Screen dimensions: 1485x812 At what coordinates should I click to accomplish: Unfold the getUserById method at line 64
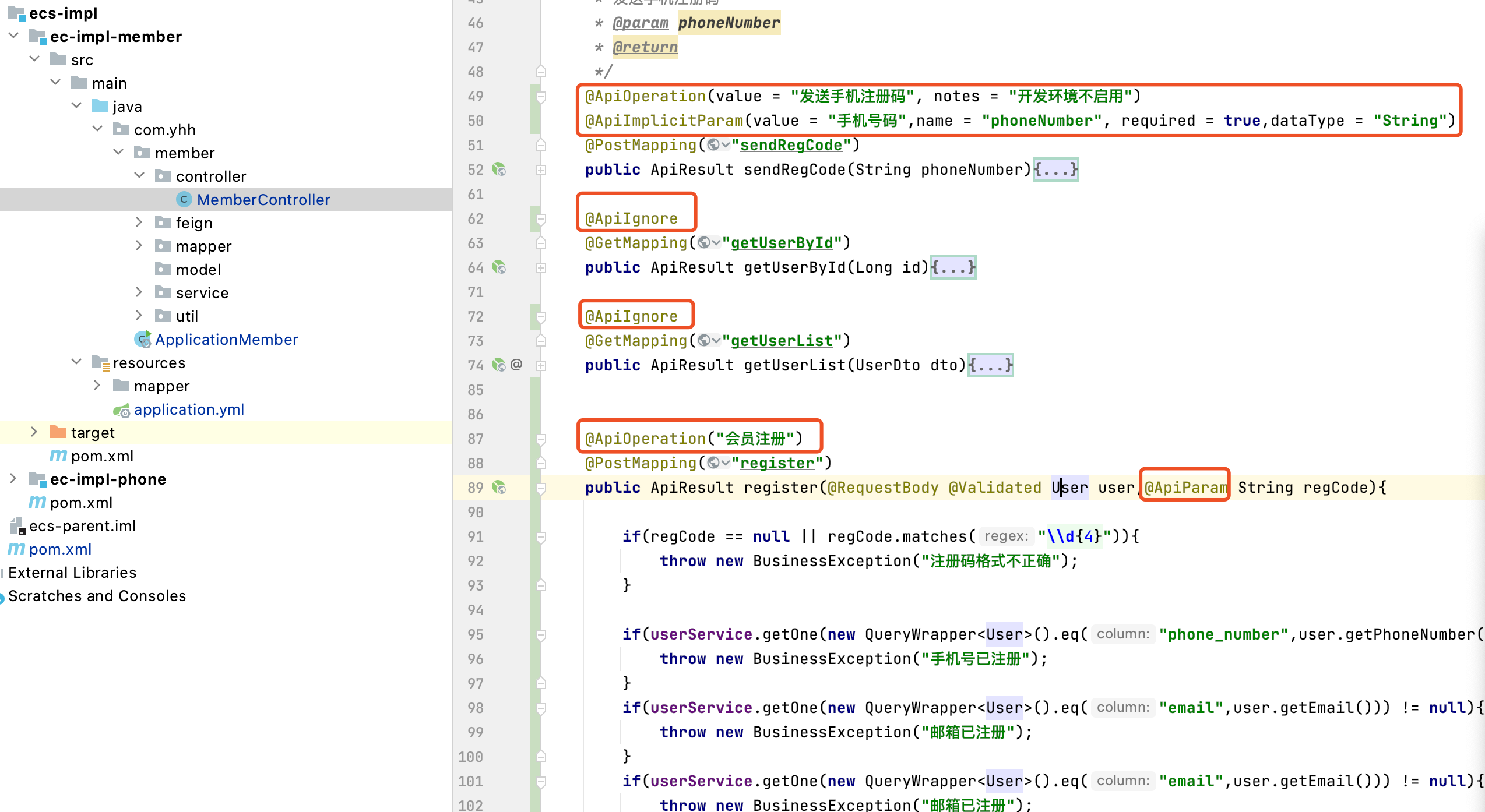(541, 267)
